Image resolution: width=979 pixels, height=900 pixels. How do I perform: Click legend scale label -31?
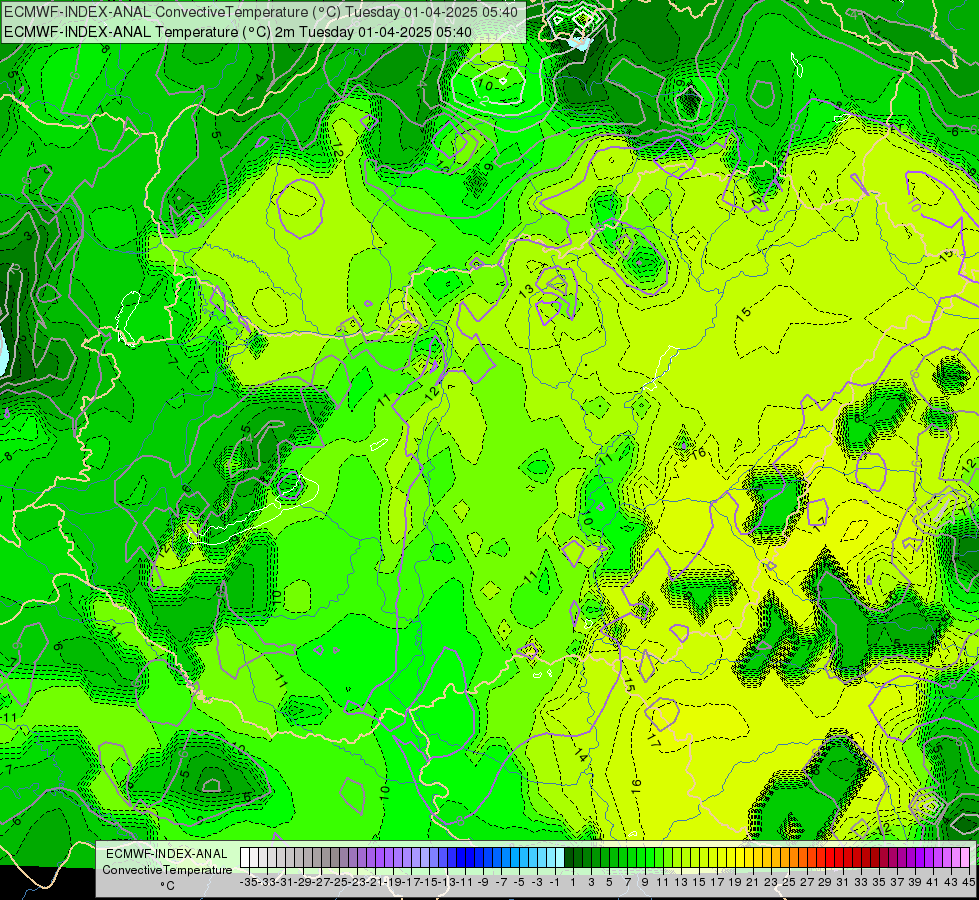[285, 882]
